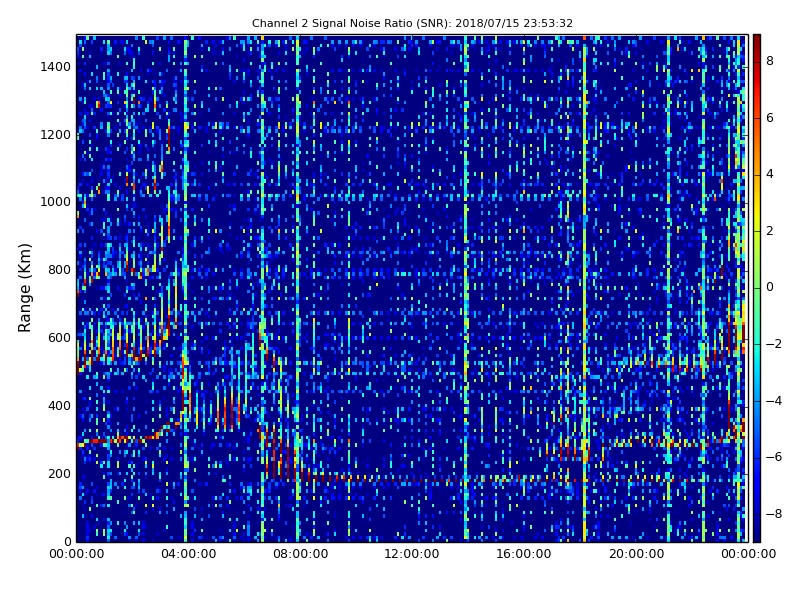Click the colorbar label 4

point(770,174)
